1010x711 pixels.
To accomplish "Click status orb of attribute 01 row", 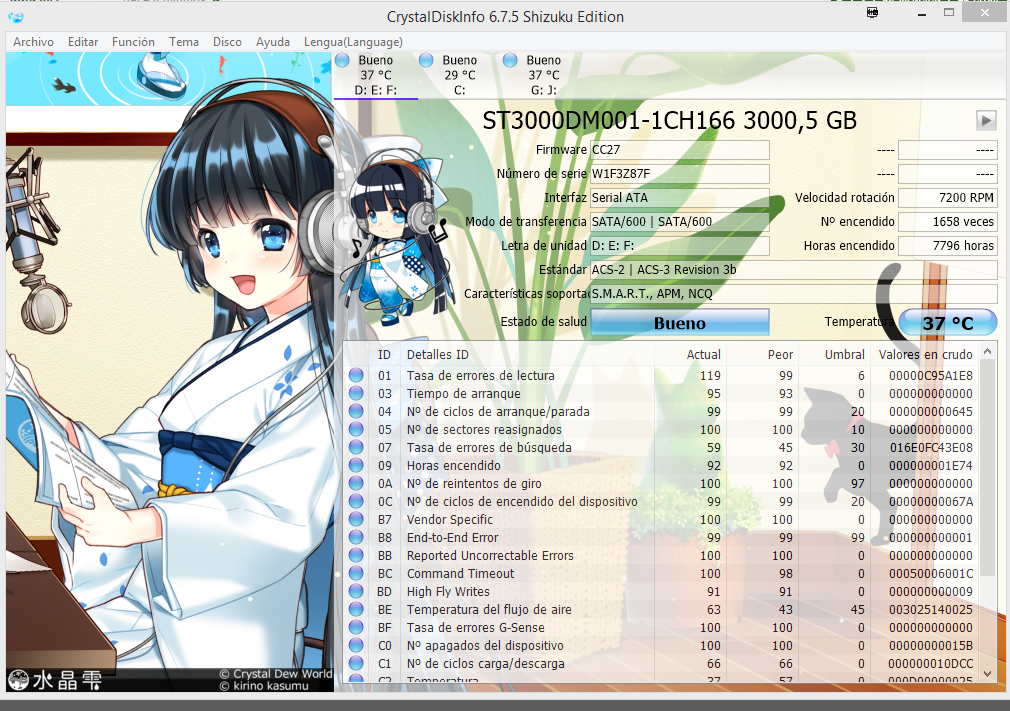I will point(356,375).
